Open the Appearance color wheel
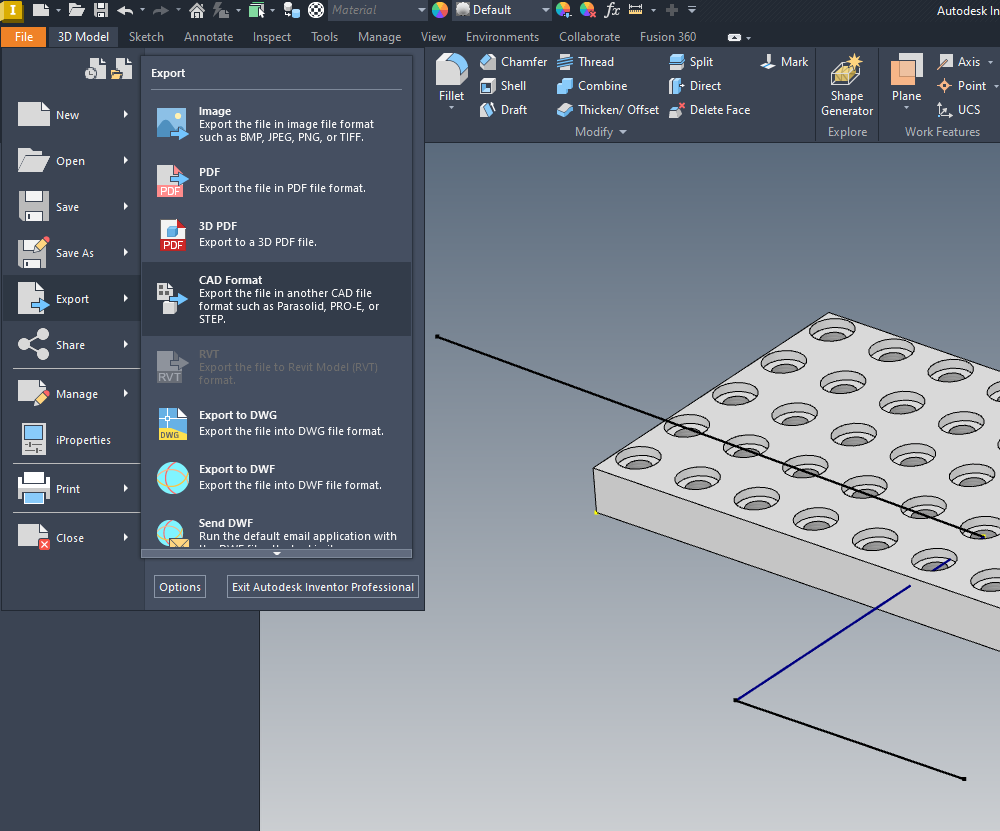 pyautogui.click(x=440, y=10)
